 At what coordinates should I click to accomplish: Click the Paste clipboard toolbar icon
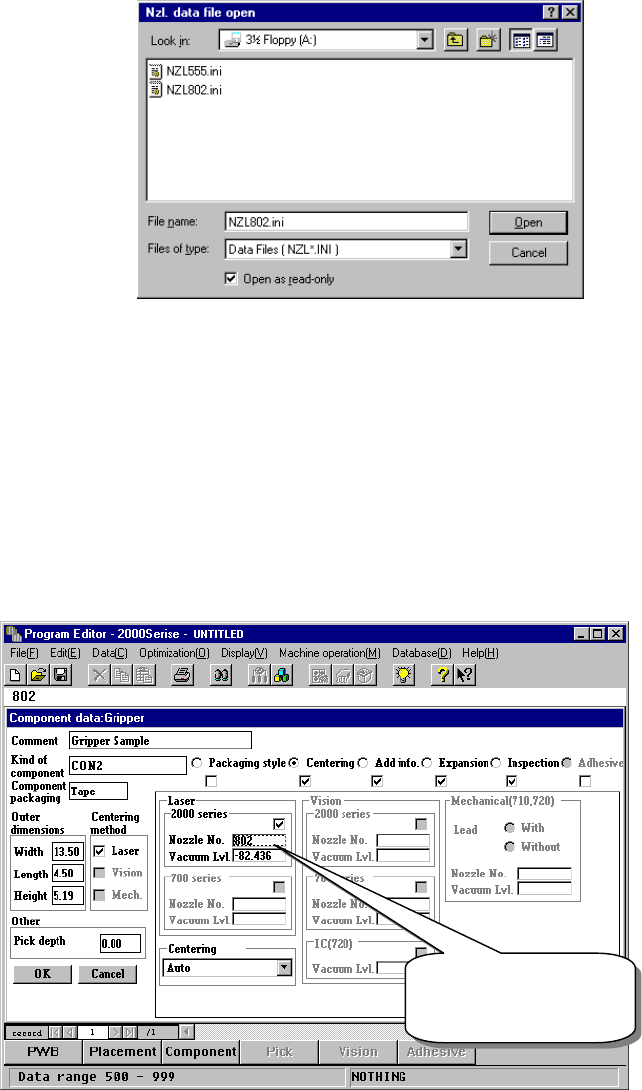(144, 675)
